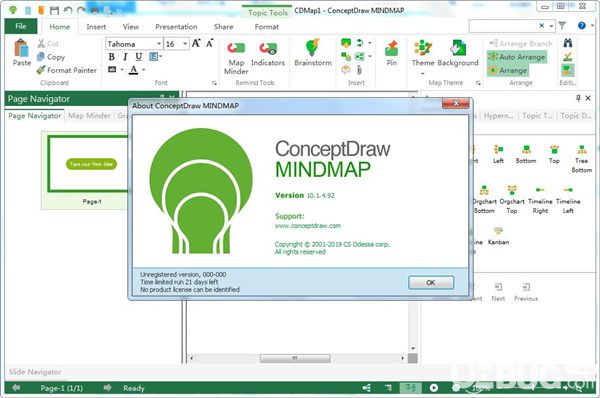Click the Cut scissors icon

[41, 44]
